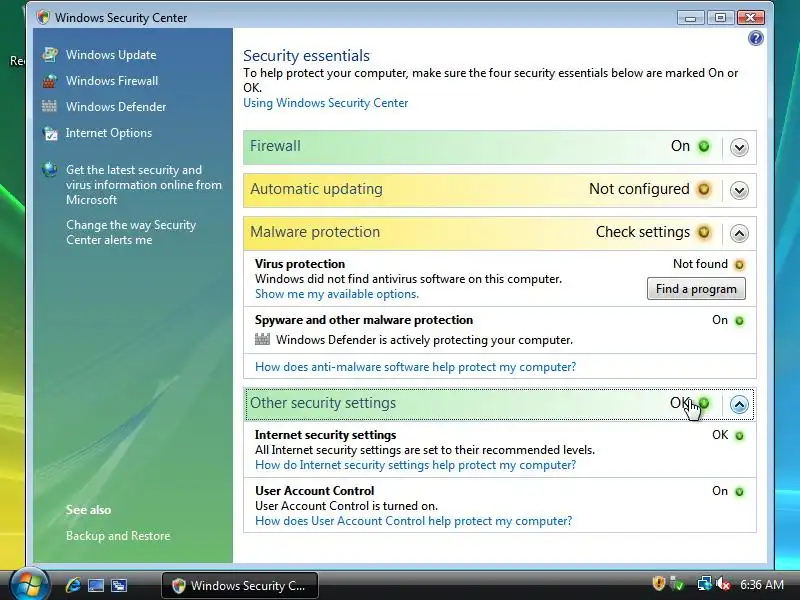Click the Internet security settings OK light
The width and height of the screenshot is (800, 600).
click(739, 436)
